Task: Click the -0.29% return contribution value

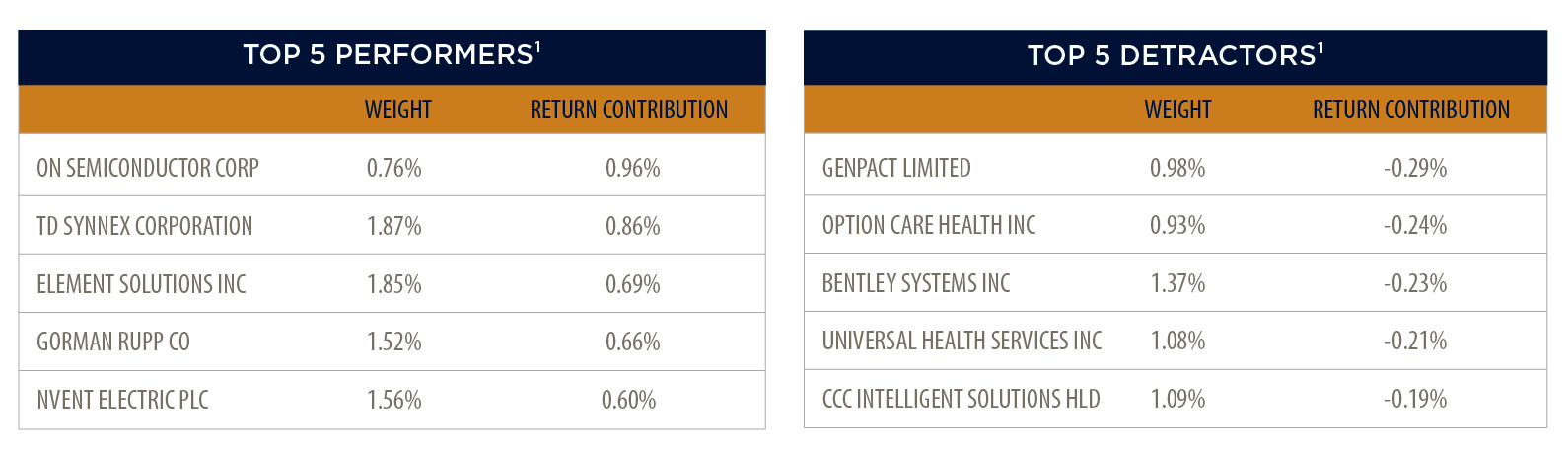Action: tap(1415, 168)
